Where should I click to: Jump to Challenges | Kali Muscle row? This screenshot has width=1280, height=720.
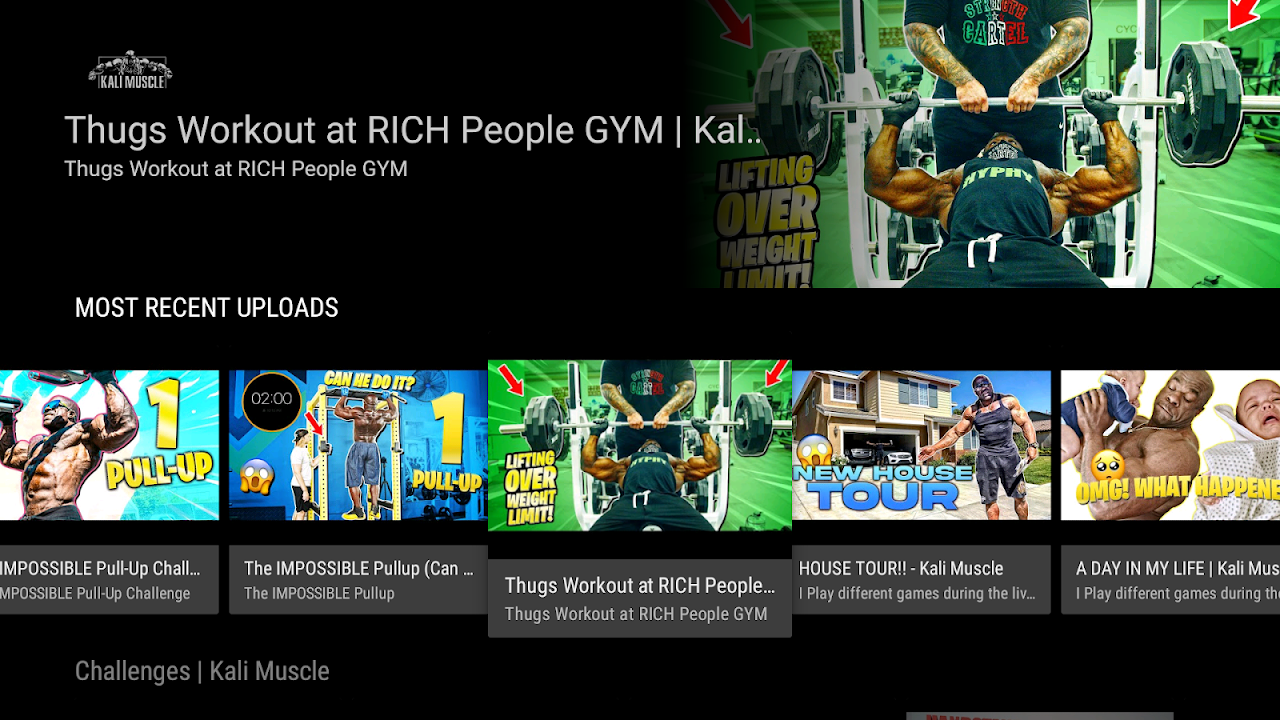(x=202, y=671)
